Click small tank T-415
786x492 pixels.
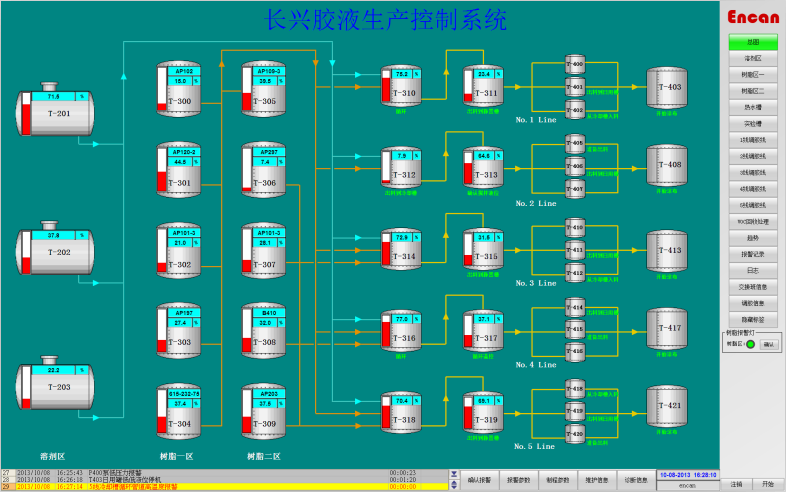[x=575, y=330]
